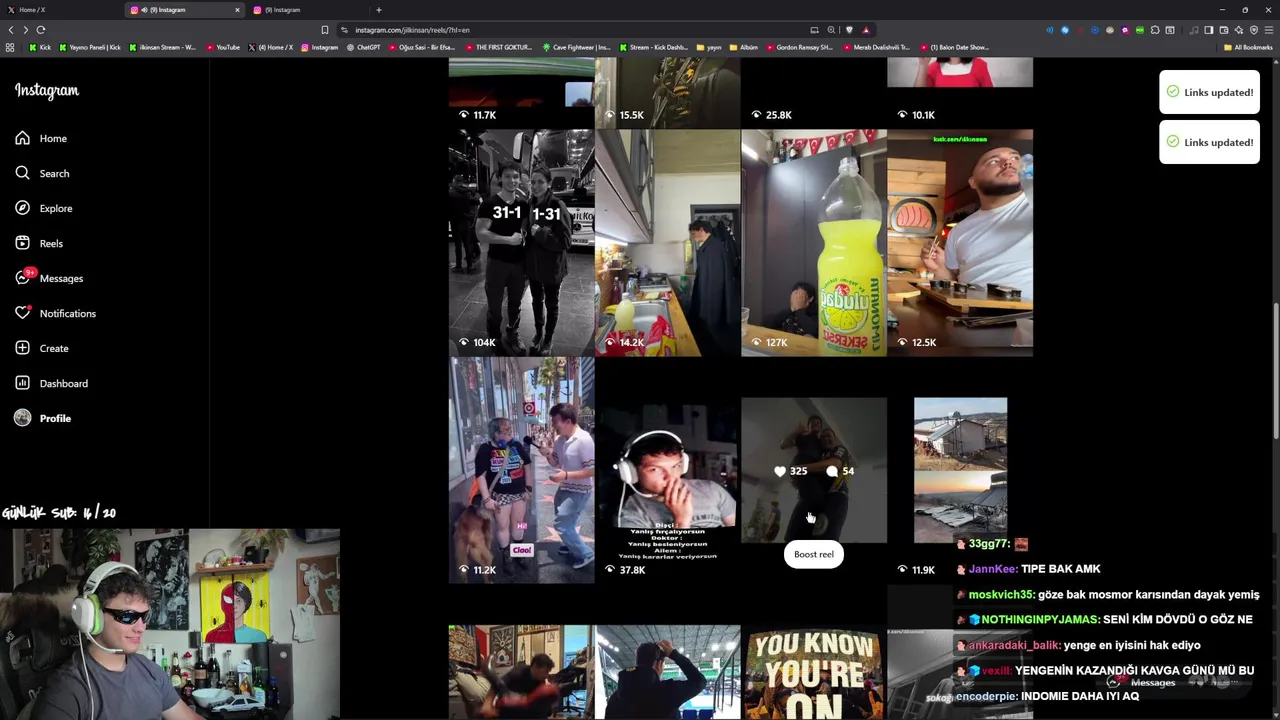Click Brave rewards triangle icon
1280x720 pixels.
(x=866, y=30)
